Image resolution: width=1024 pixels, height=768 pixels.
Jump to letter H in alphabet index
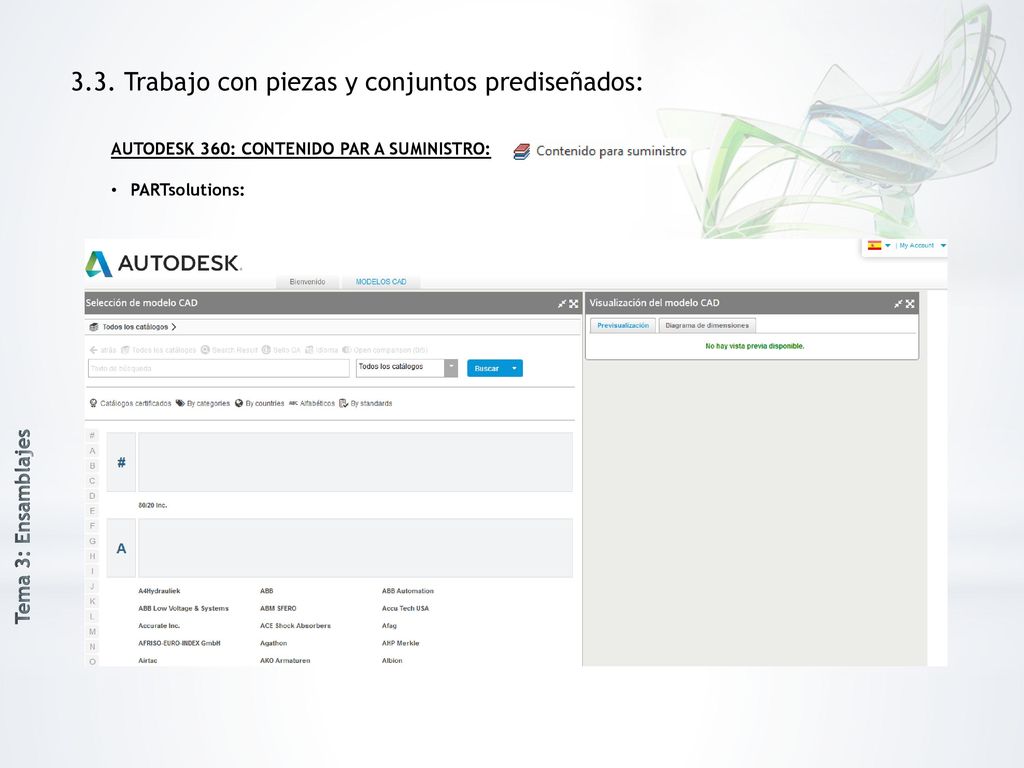point(92,556)
